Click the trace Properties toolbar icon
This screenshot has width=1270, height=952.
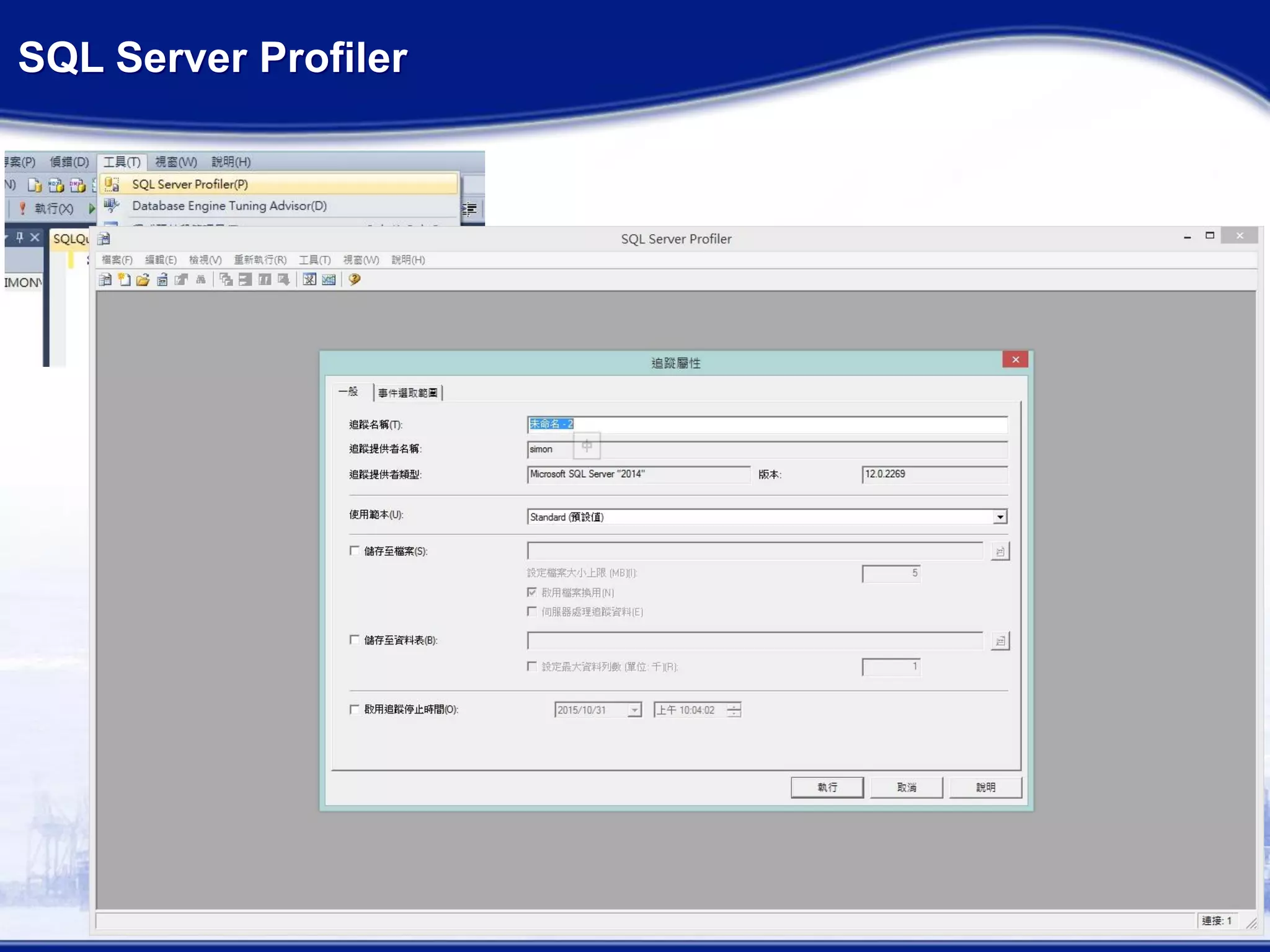tap(181, 280)
